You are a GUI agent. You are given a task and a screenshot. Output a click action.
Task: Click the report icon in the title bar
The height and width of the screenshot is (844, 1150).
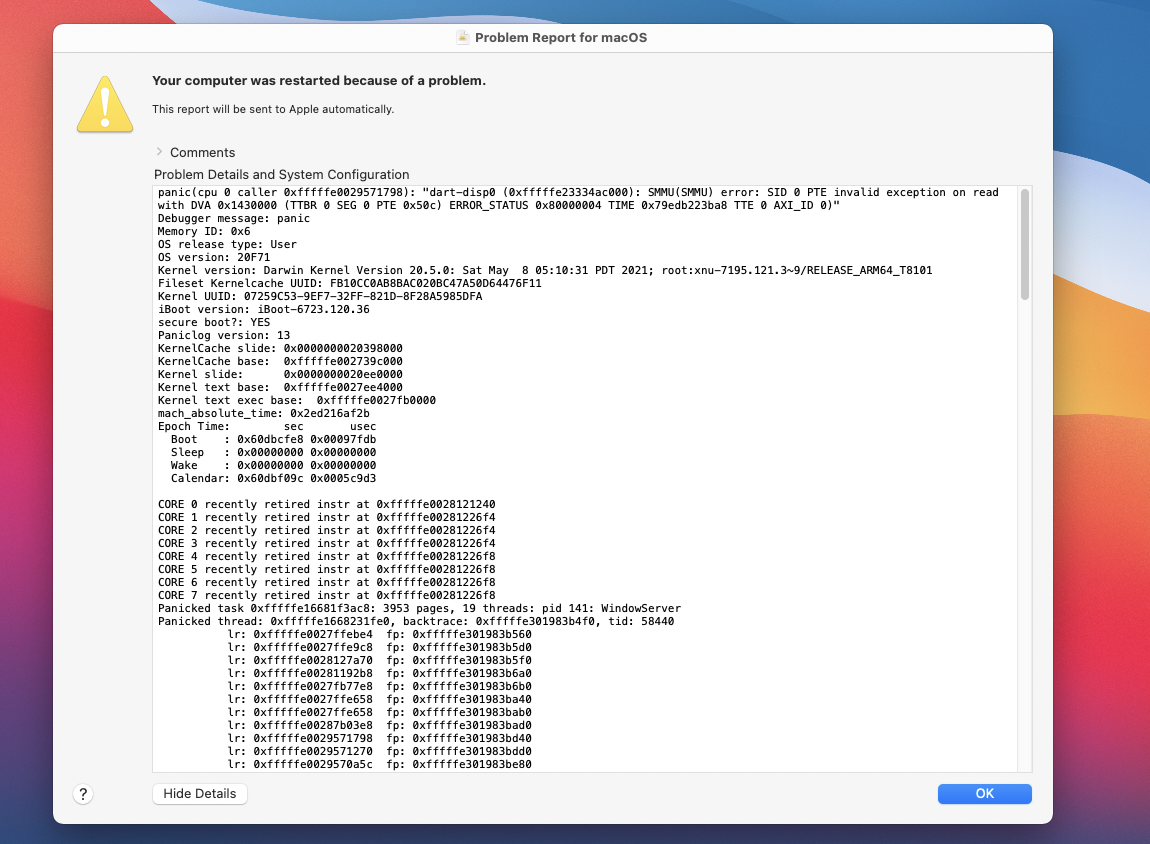click(x=462, y=37)
